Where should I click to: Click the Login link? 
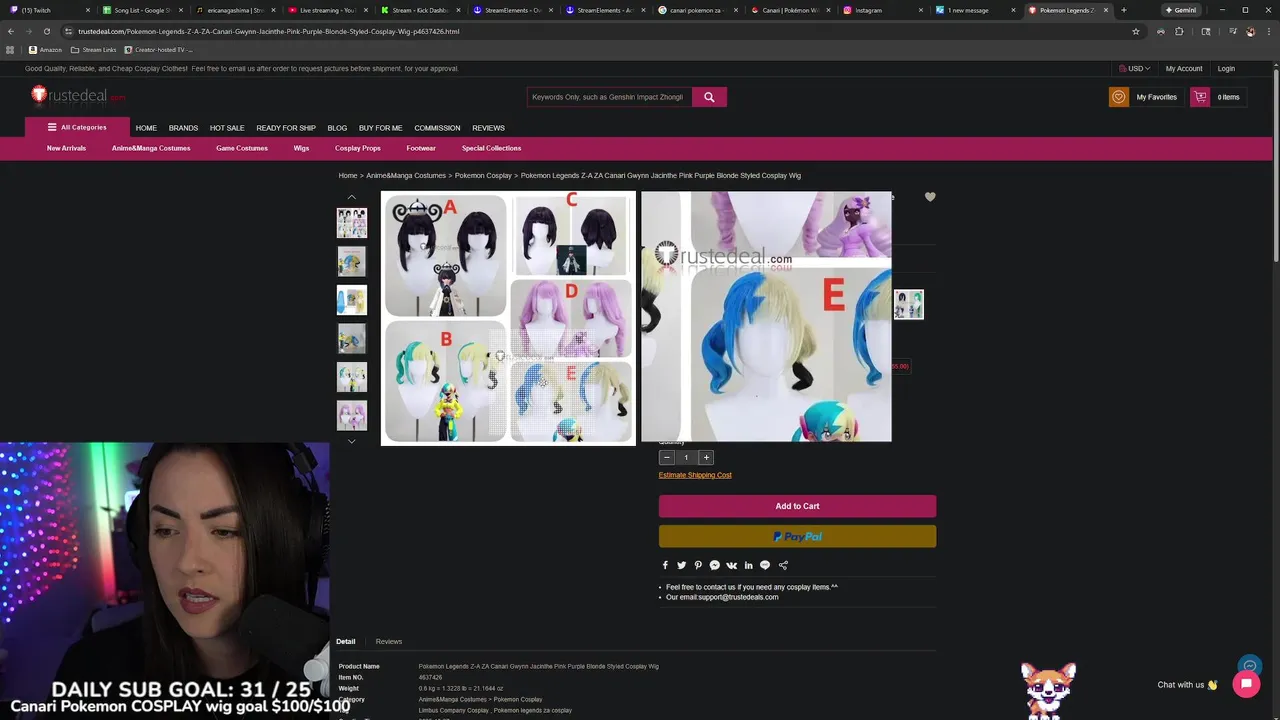tap(1226, 68)
